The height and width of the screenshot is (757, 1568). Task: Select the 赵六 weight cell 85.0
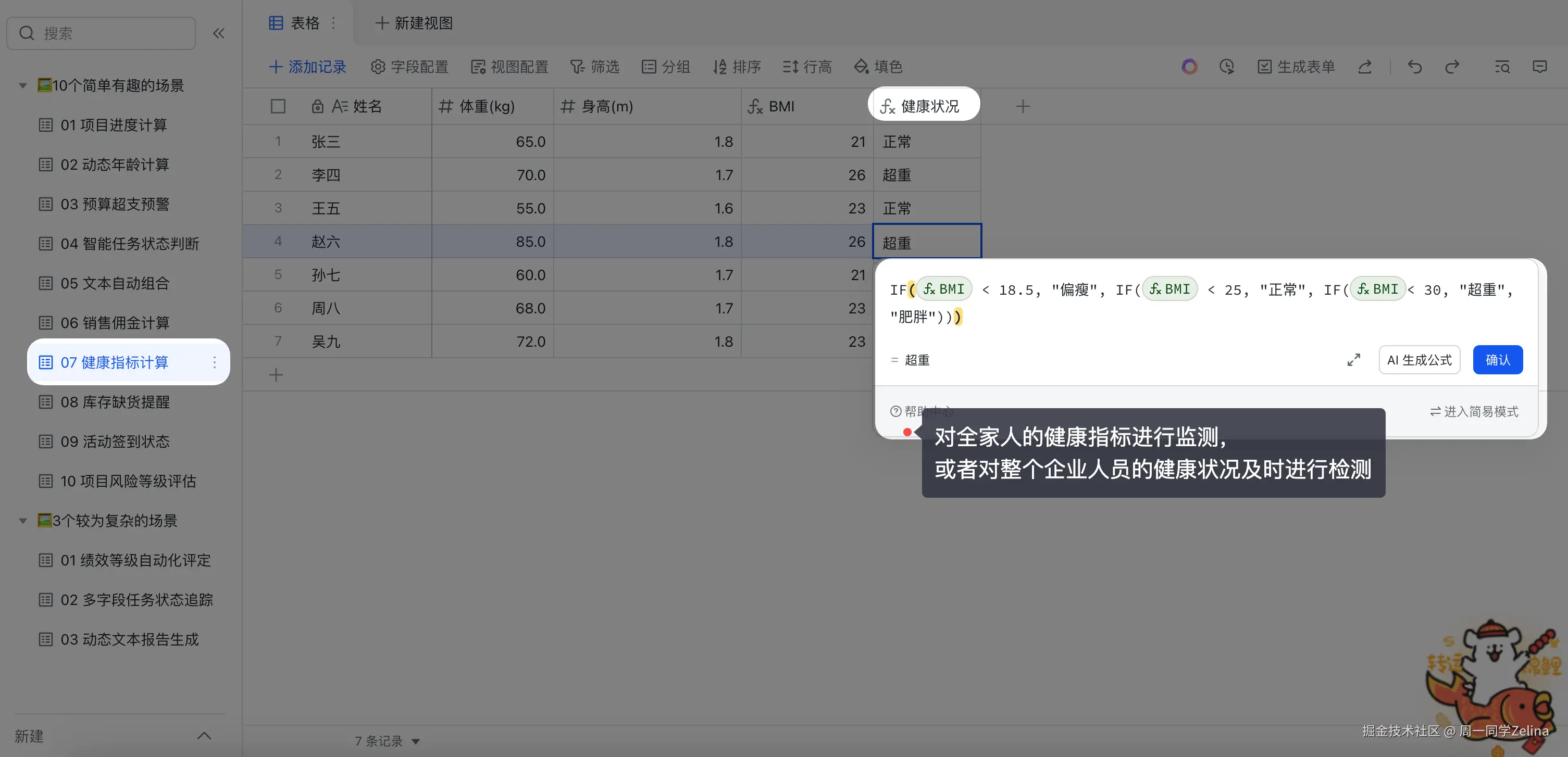(x=492, y=242)
